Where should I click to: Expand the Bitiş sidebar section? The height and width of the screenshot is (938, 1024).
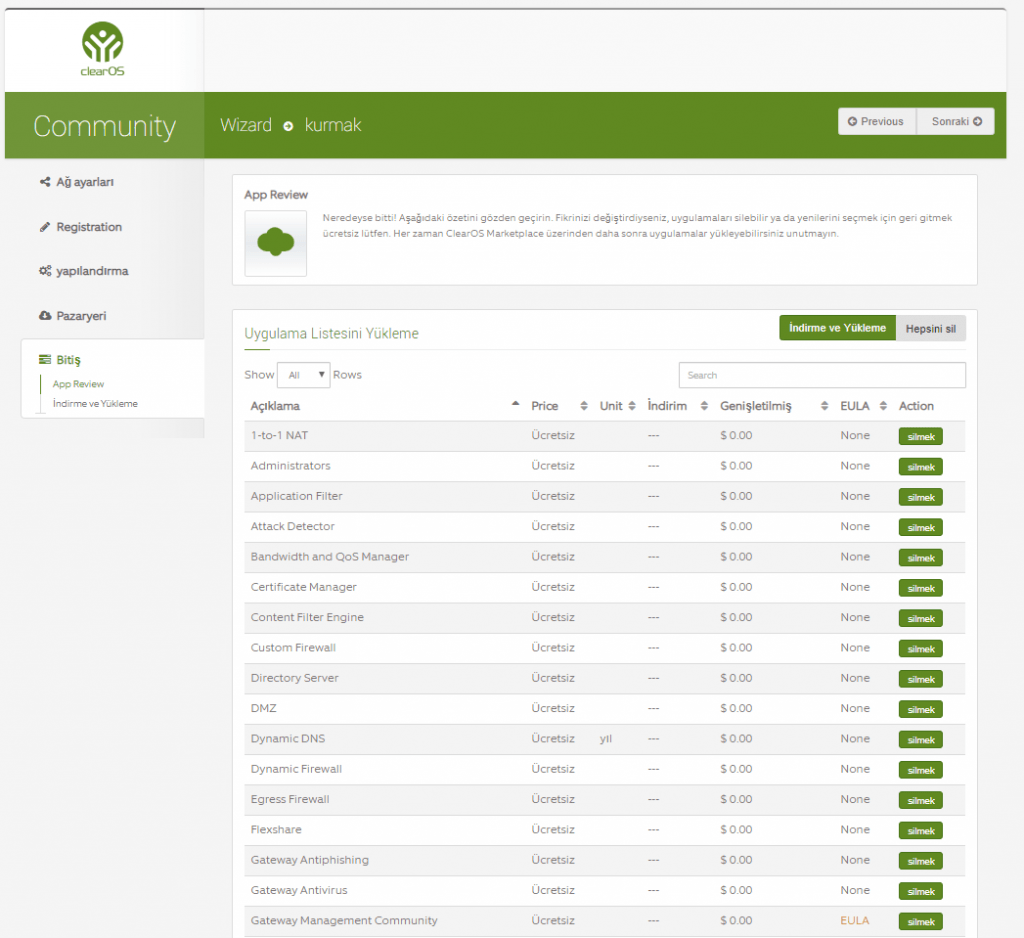click(x=68, y=359)
